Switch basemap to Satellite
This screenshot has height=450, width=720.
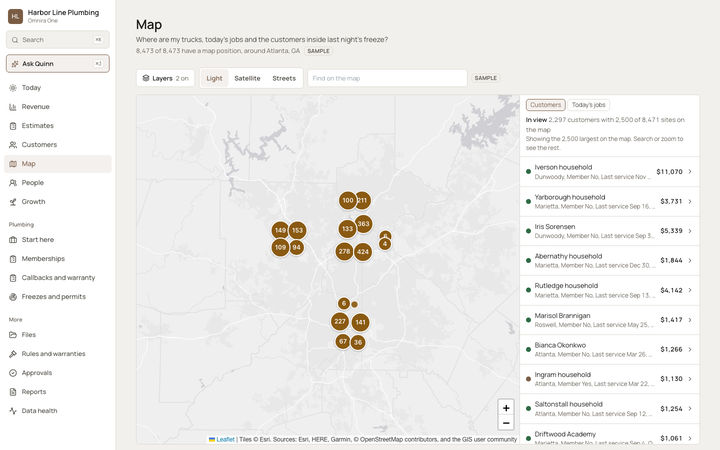coord(247,78)
